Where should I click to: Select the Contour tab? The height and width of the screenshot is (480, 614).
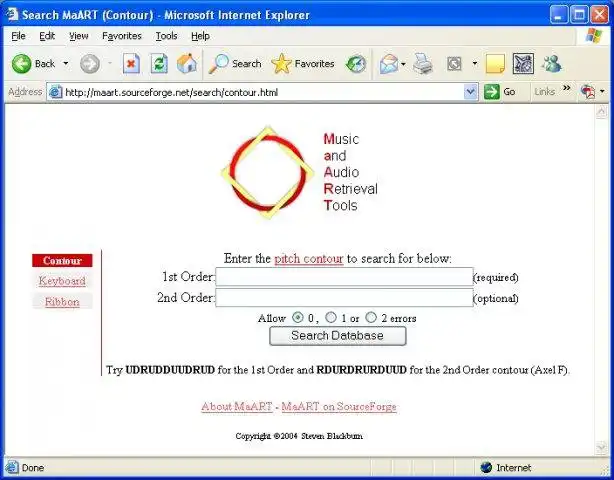point(62,261)
